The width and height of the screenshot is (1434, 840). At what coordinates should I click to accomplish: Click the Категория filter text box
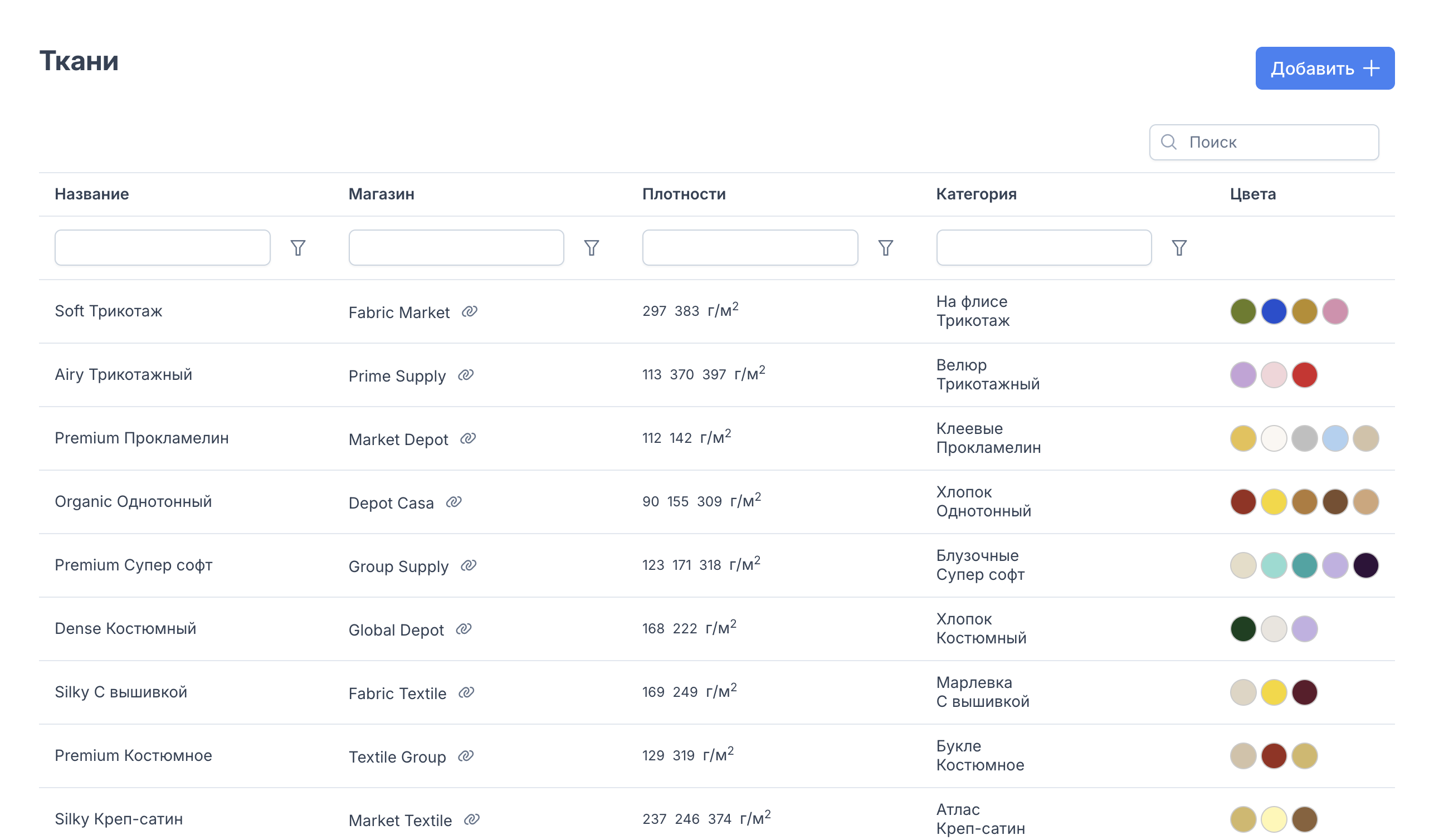[1043, 247]
